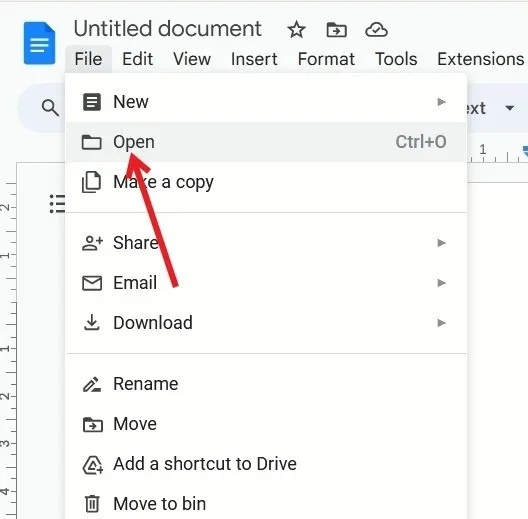Click the Open folder icon in the File menu
Screen dimensions: 528x519
coord(92,142)
